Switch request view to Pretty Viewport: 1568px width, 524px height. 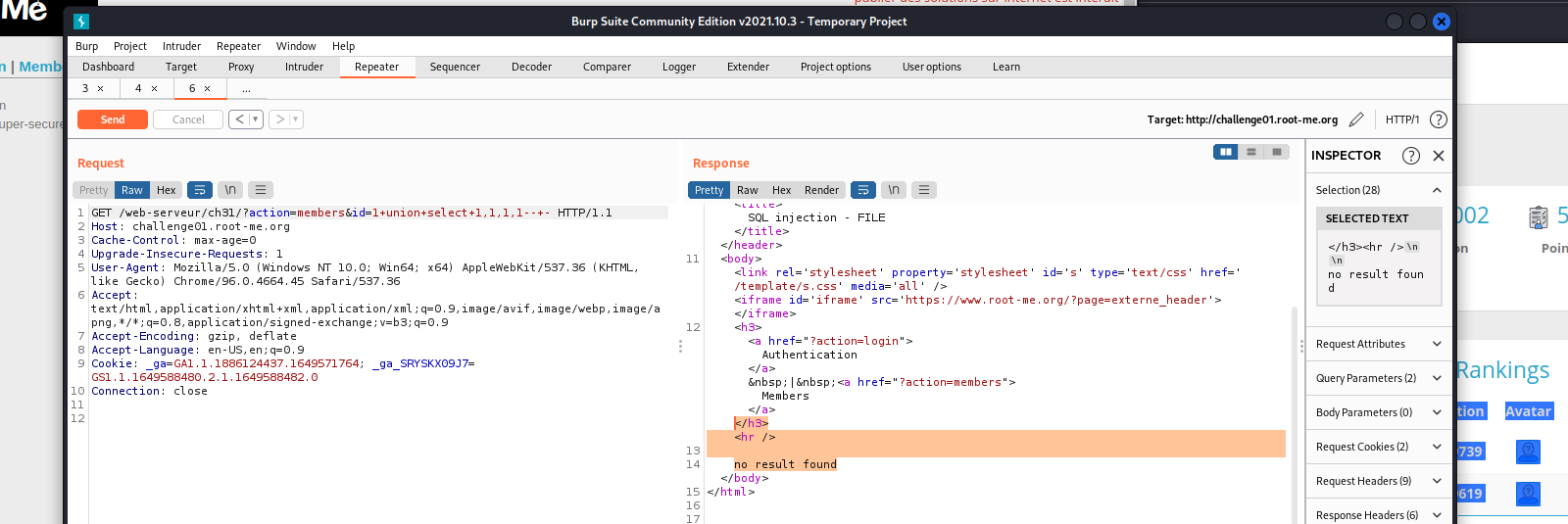[93, 190]
